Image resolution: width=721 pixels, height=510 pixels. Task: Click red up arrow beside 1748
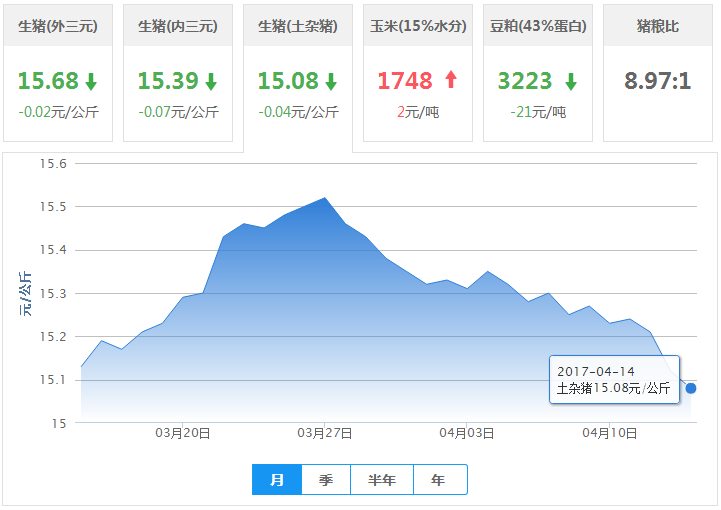click(450, 80)
